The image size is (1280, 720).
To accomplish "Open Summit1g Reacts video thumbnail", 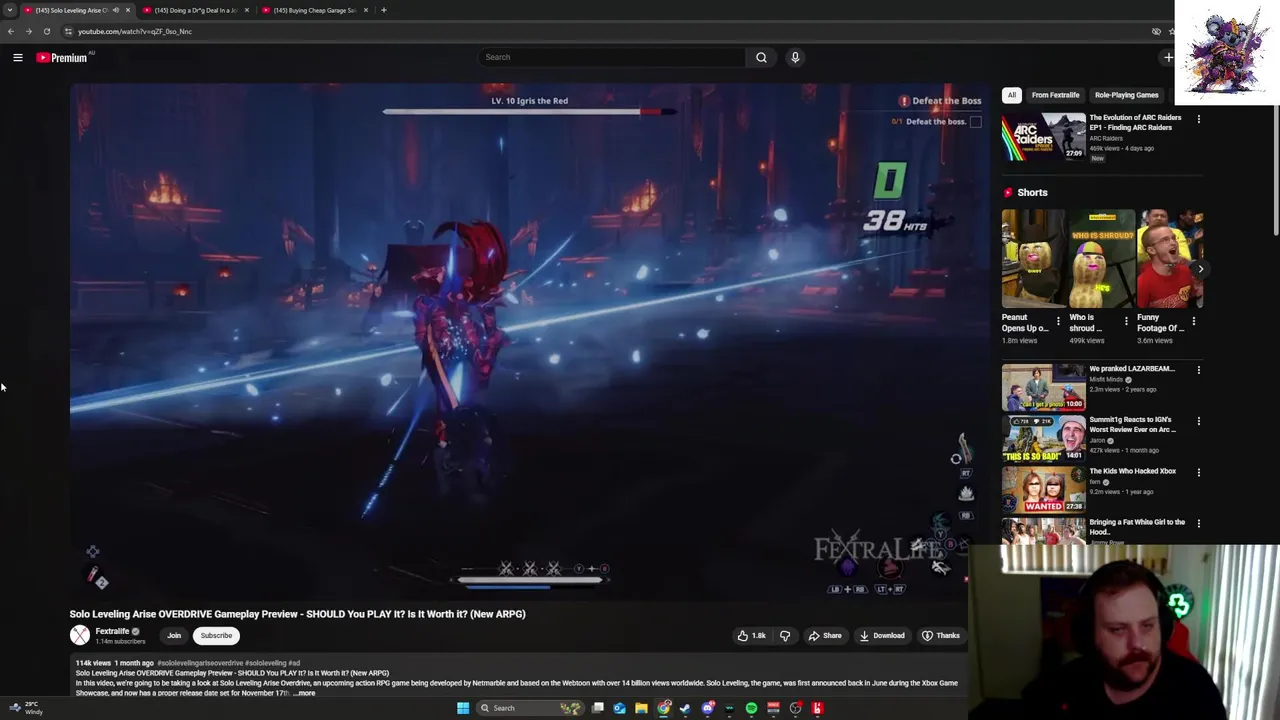I will (x=1043, y=438).
